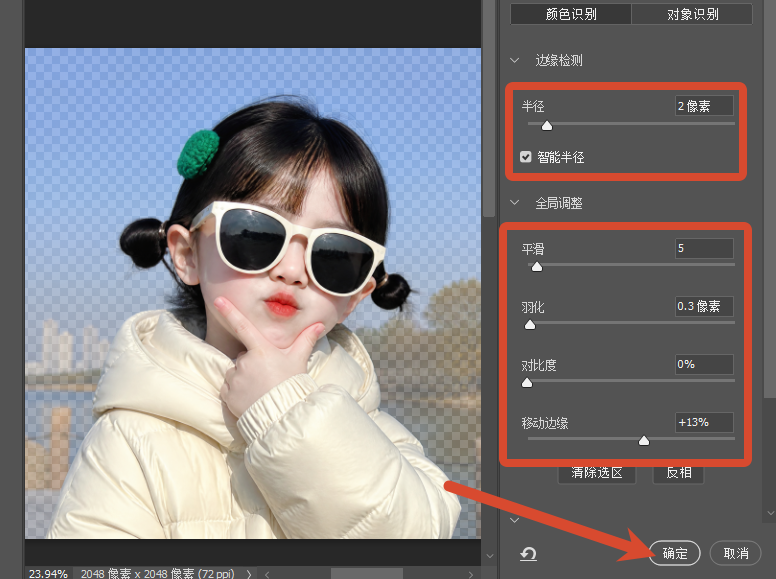Click the canvas horizontal scrollbar thumb
Screen dimensions: 776x579
click(x=367, y=574)
